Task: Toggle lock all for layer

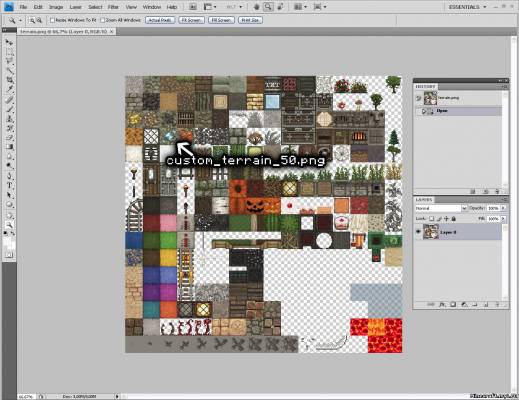Action: [x=454, y=219]
